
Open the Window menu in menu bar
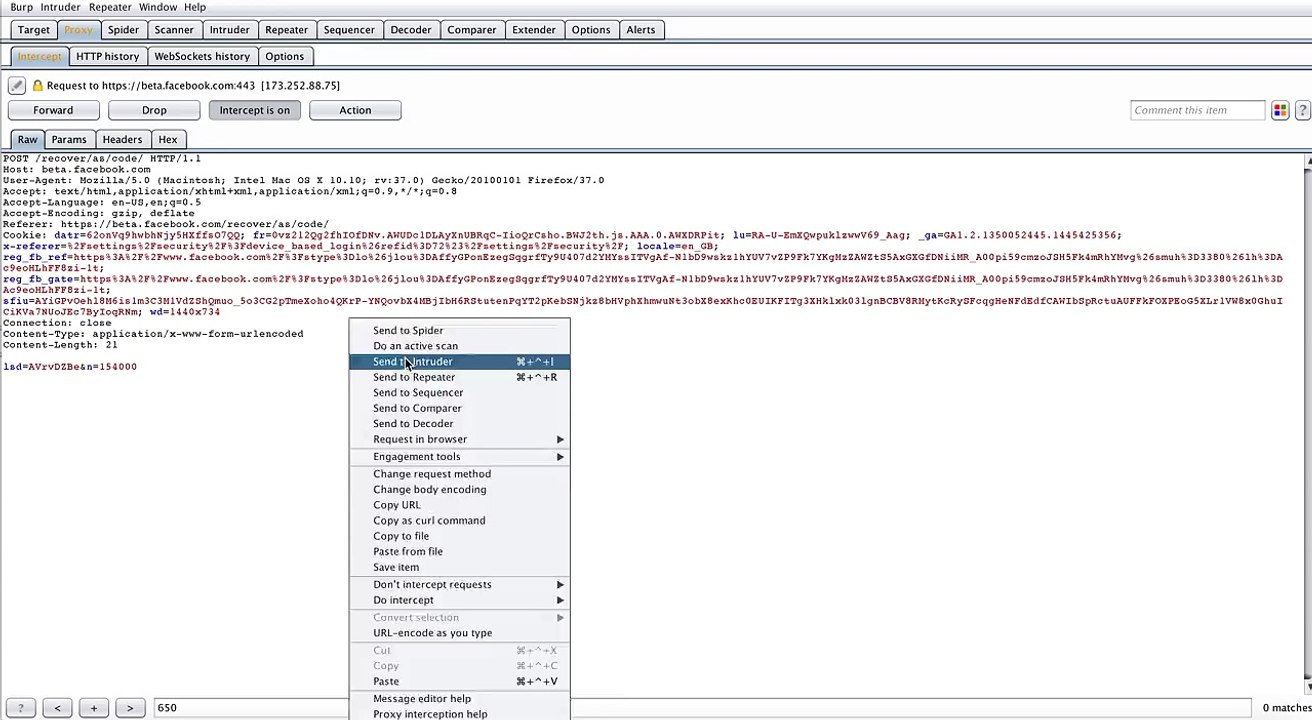158,7
